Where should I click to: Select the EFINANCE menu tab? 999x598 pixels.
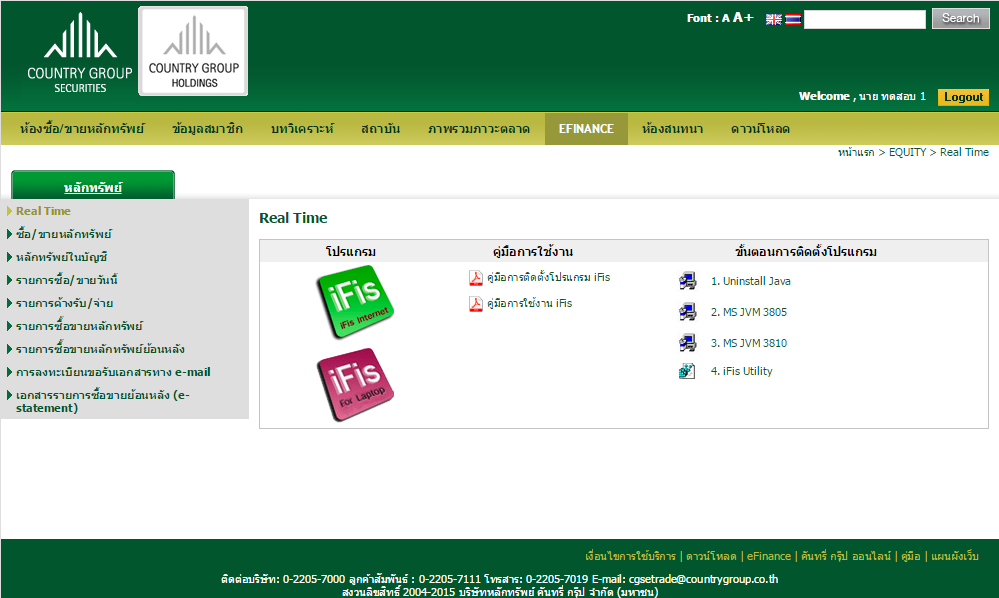pos(586,129)
